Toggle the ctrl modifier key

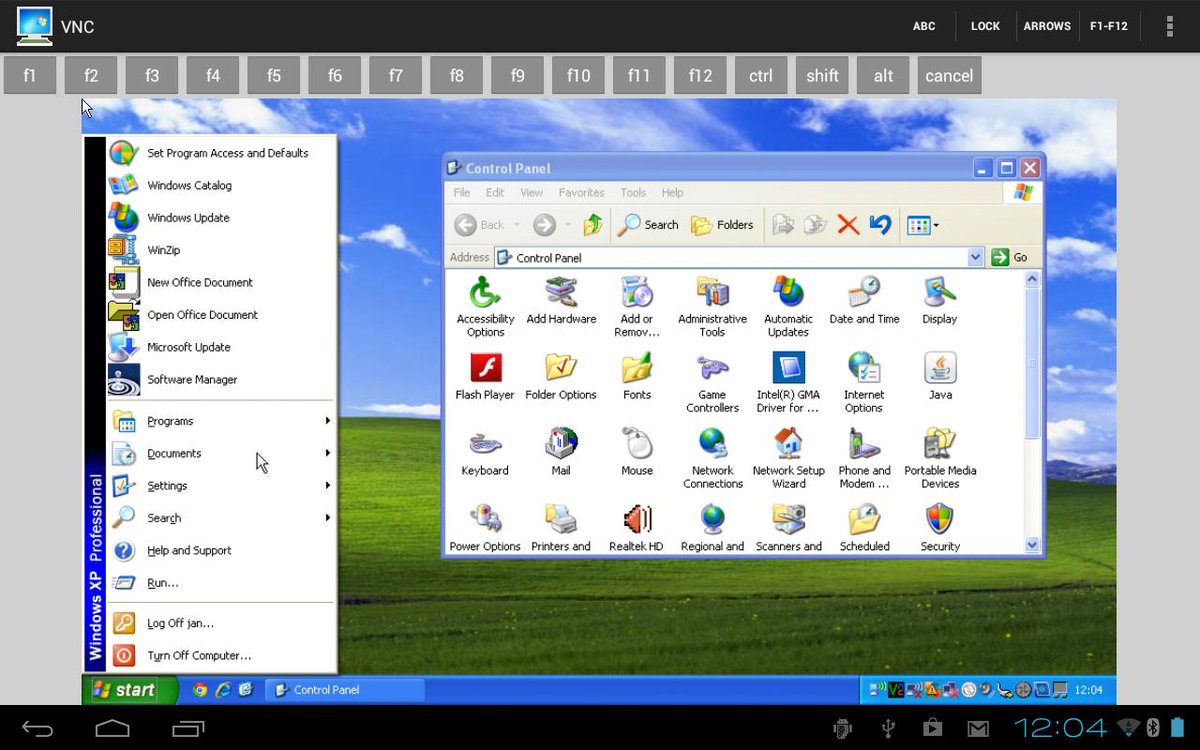click(x=761, y=75)
